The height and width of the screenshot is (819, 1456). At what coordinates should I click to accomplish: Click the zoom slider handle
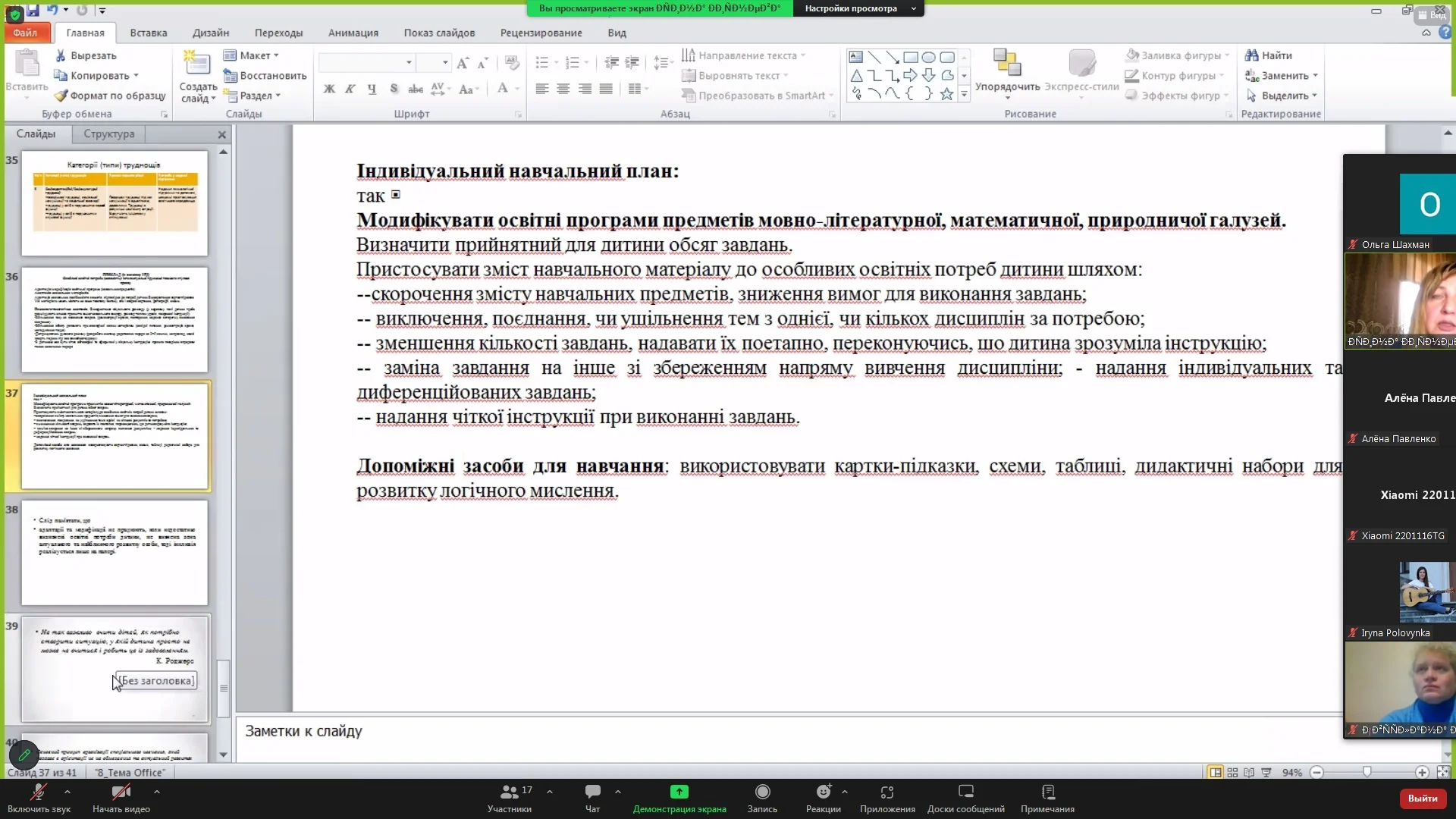[1367, 772]
